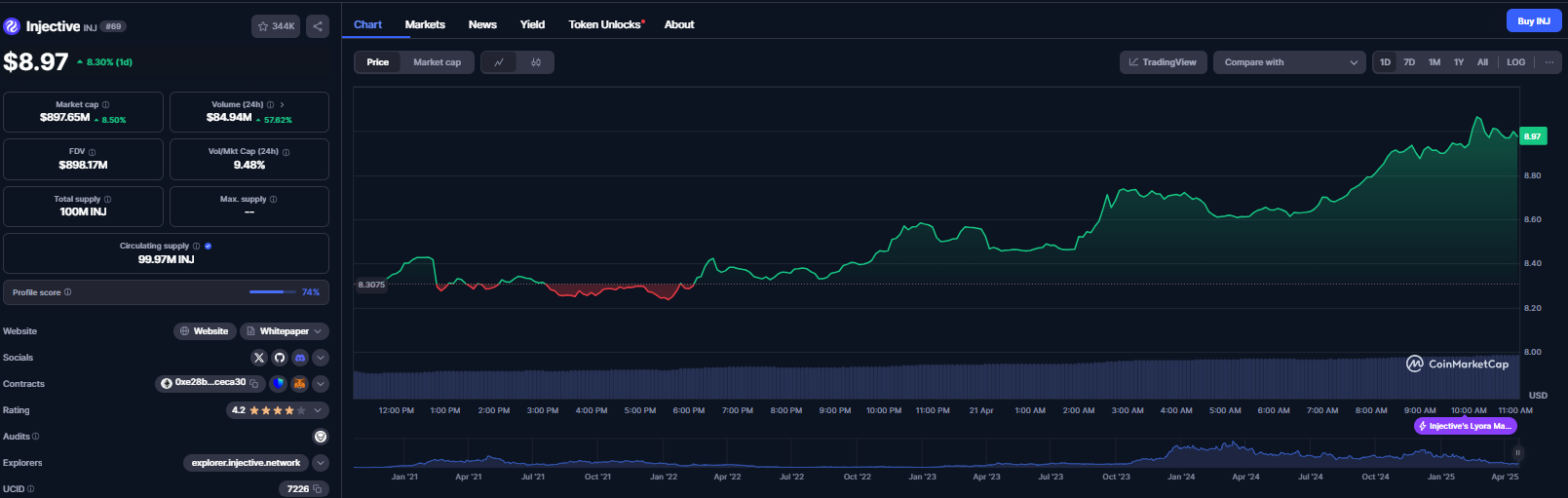Toggle the LOG scale on the chart
The height and width of the screenshot is (498, 1568).
pyautogui.click(x=1515, y=62)
